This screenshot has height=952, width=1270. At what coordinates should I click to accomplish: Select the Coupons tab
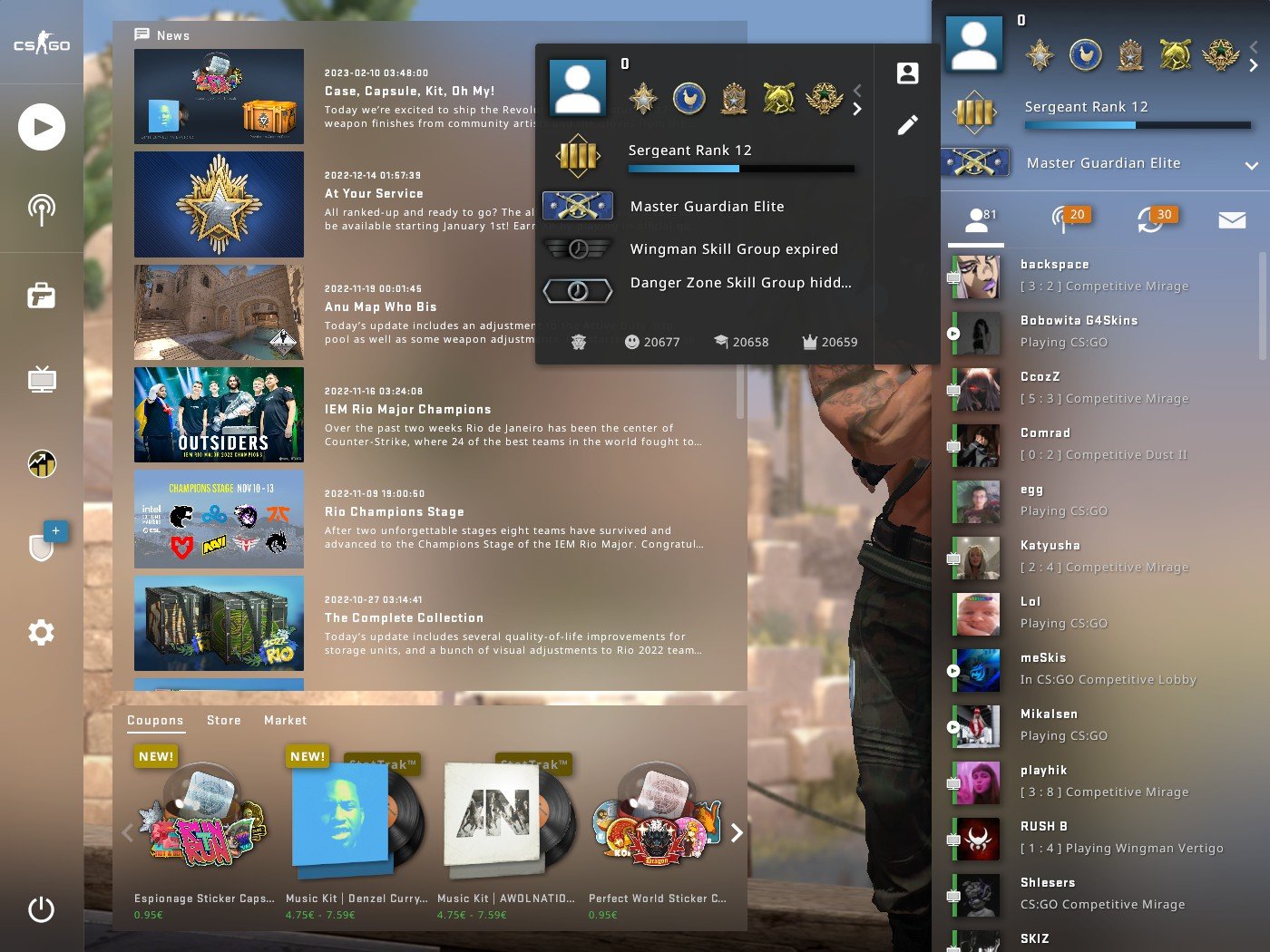pyautogui.click(x=155, y=720)
